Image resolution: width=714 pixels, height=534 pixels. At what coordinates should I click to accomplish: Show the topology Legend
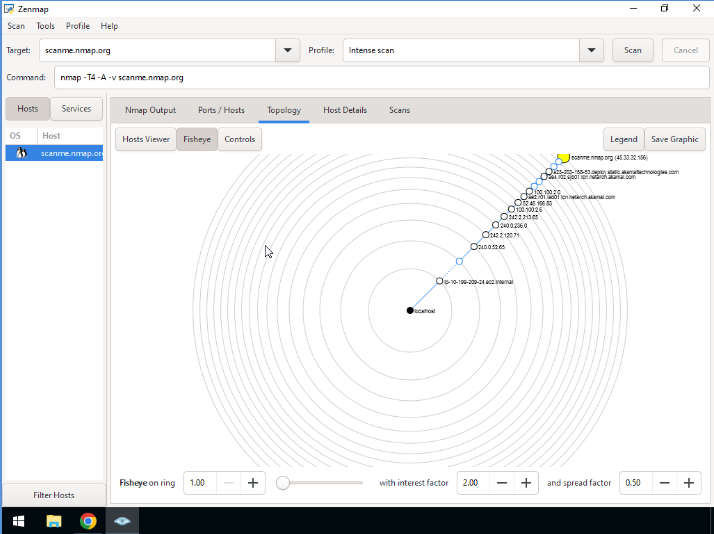(x=623, y=139)
